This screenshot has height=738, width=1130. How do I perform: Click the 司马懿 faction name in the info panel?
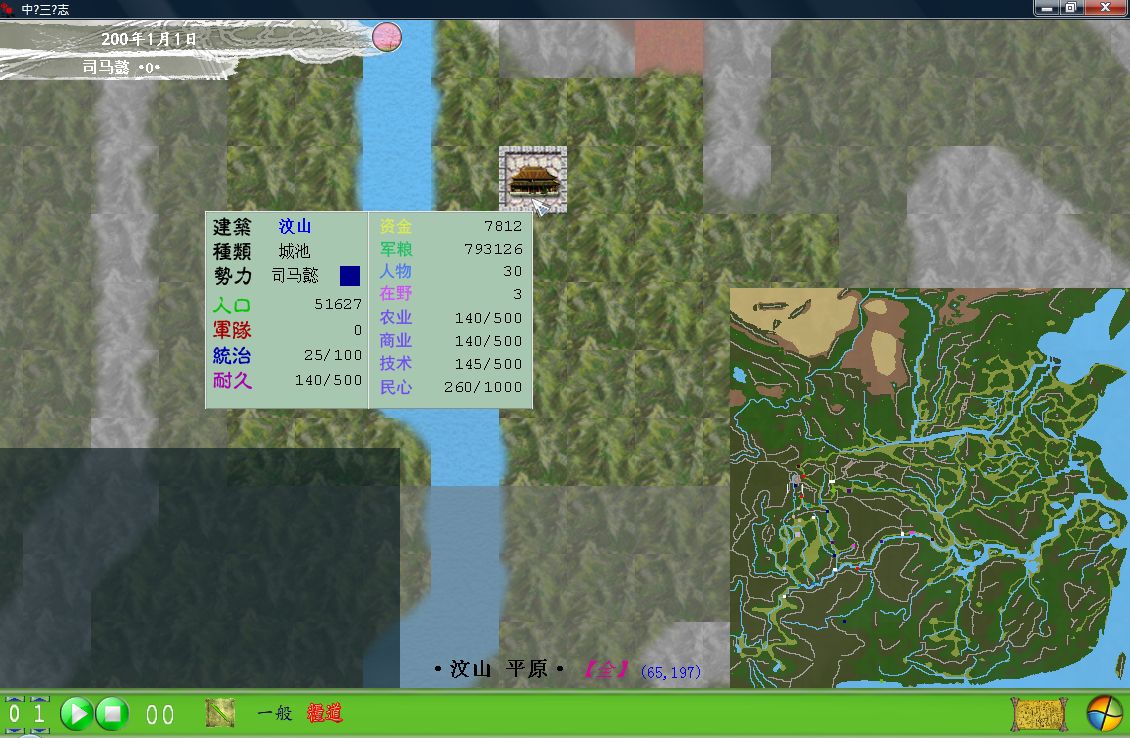(x=295, y=275)
